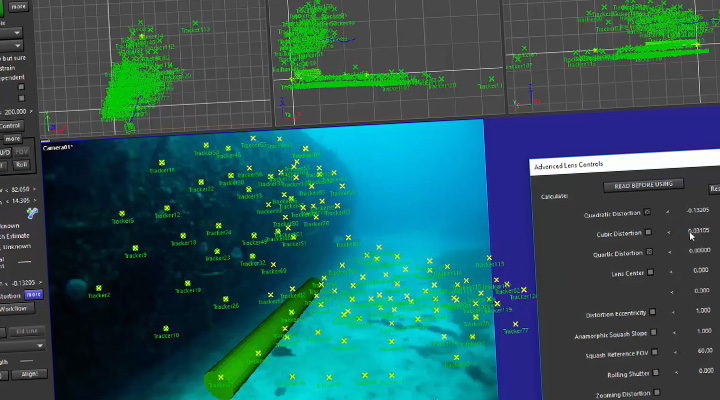Open the first dropdown in left panel
This screenshot has width=720, height=400.
[11, 33]
